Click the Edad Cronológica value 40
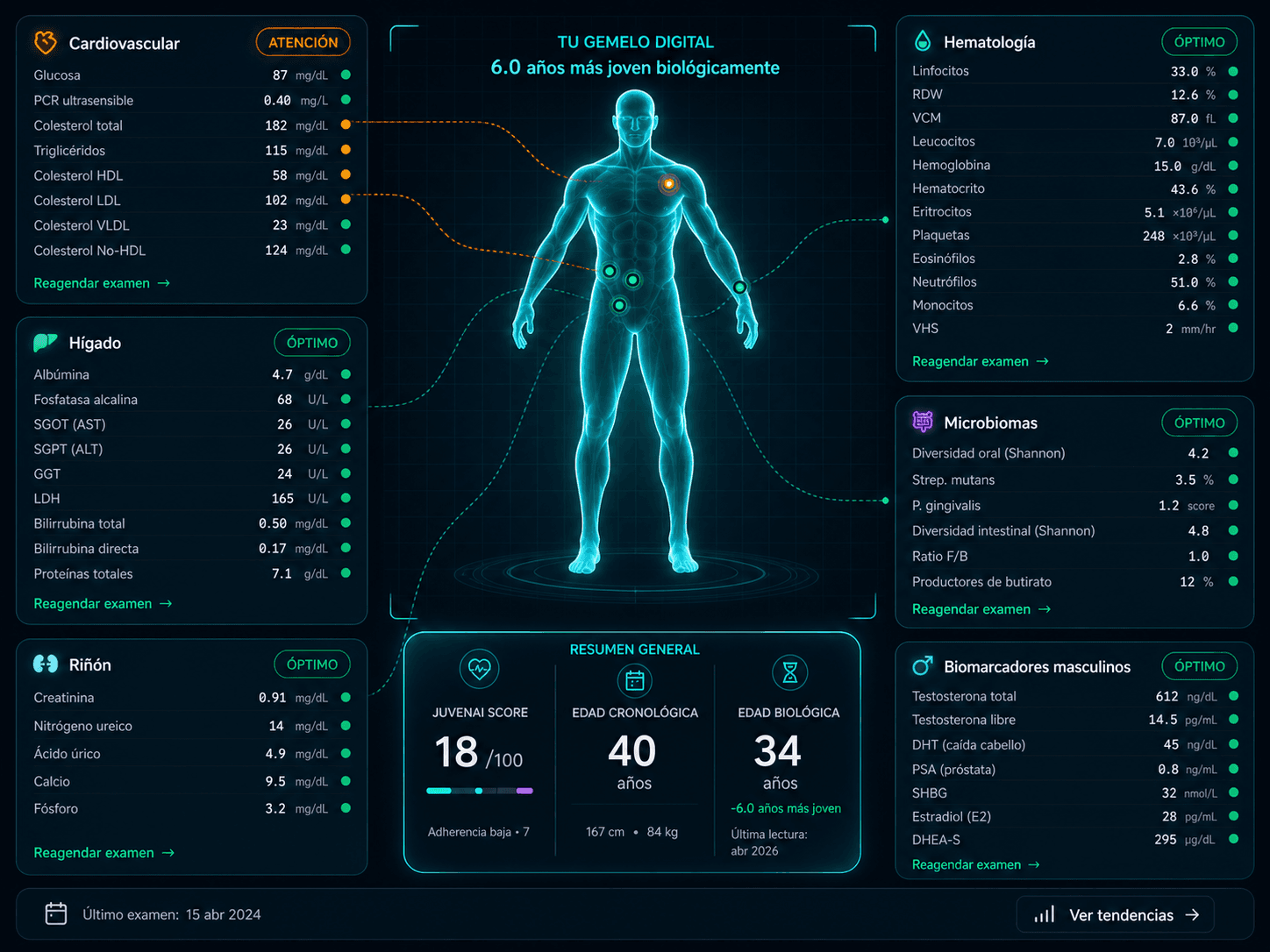The width and height of the screenshot is (1270, 952). pos(632,750)
